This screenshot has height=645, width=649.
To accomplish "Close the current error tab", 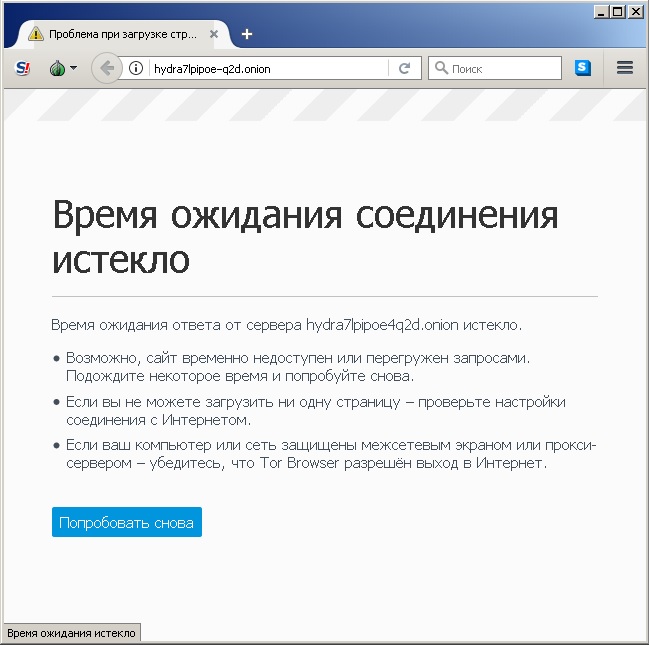I will 214,33.
